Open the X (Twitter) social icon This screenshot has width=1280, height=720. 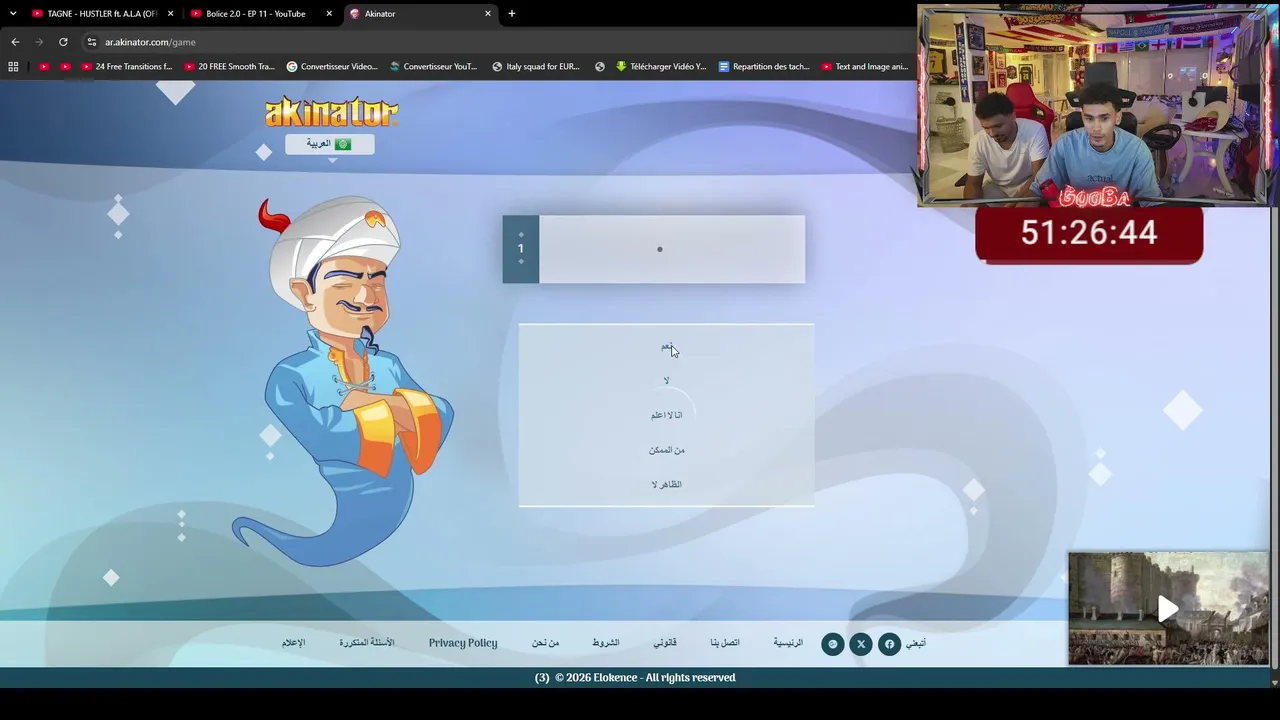(861, 644)
